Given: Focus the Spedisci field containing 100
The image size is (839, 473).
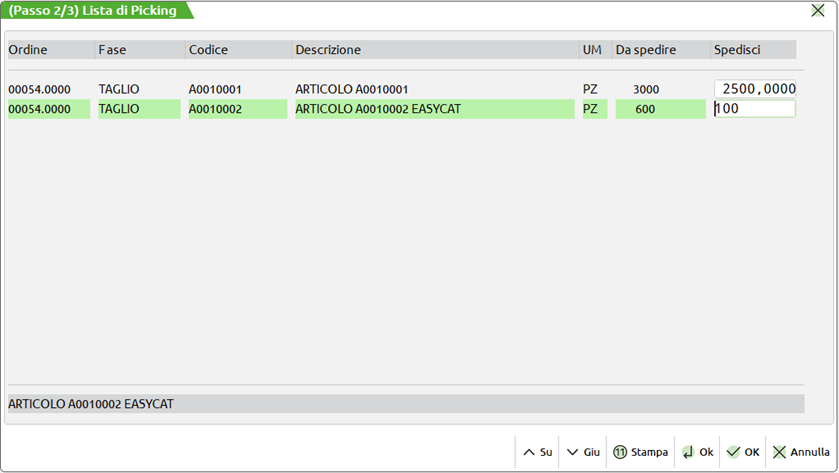Looking at the screenshot, I should [755, 109].
